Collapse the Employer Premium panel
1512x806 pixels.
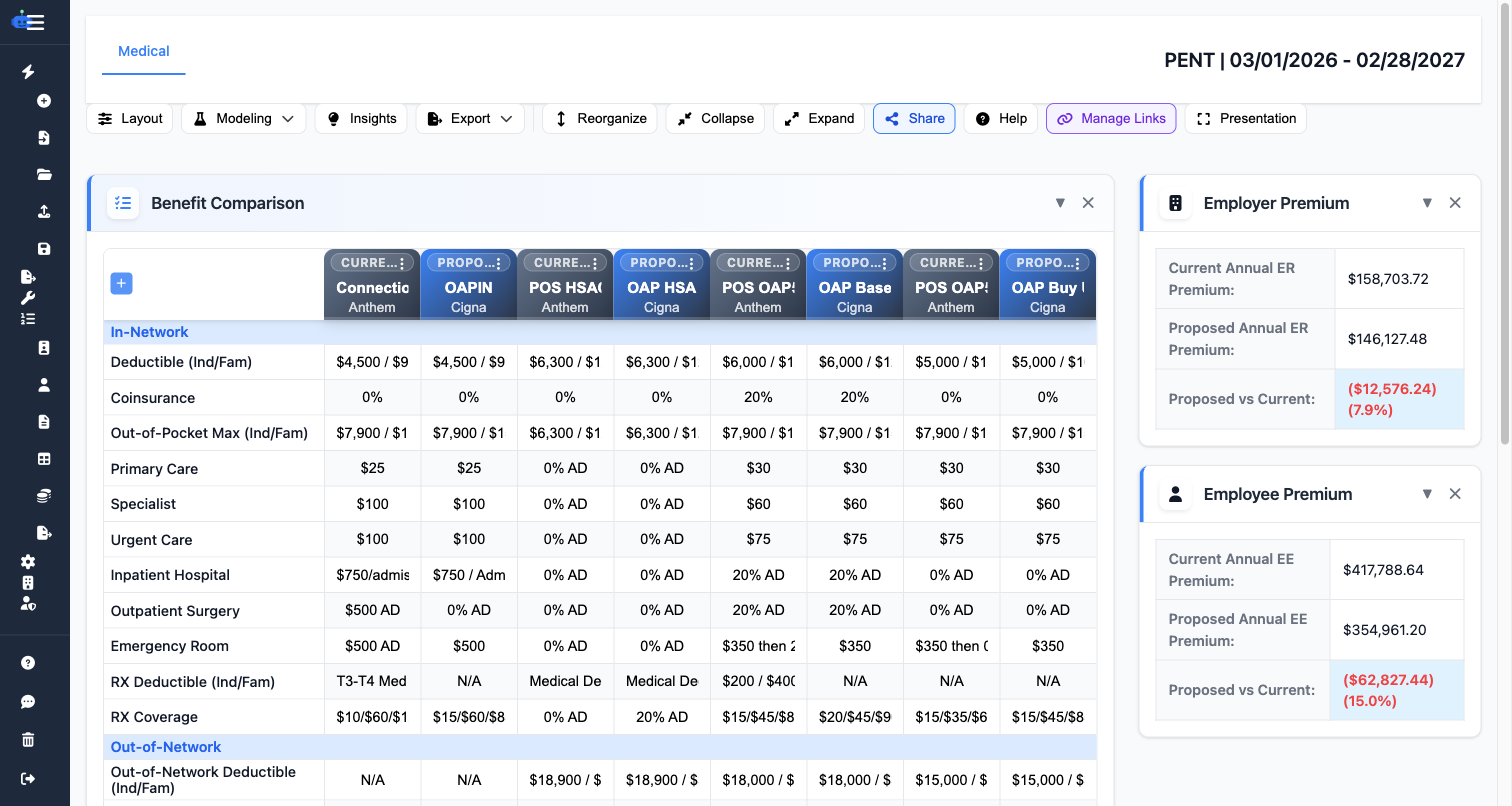tap(1427, 202)
